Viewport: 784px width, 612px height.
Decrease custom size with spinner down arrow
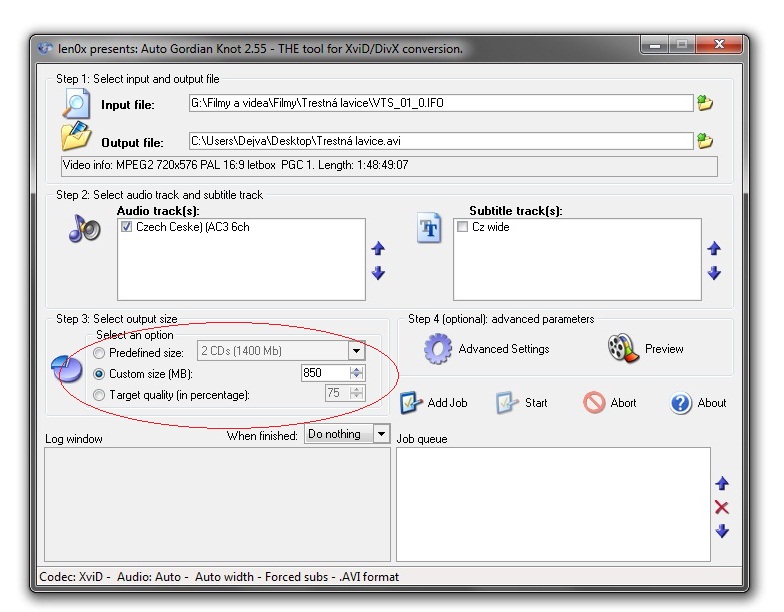point(356,376)
